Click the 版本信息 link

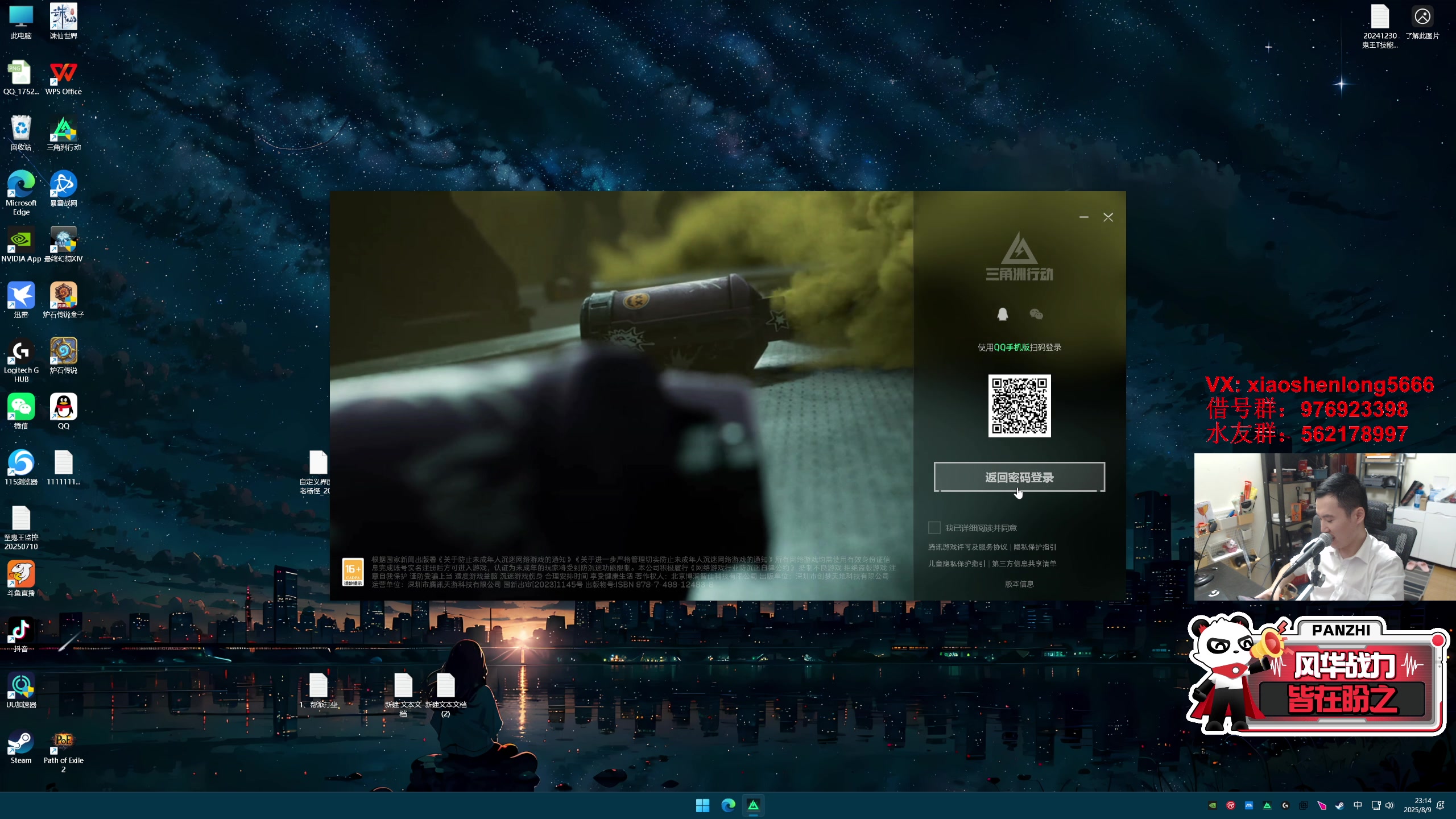pyautogui.click(x=1019, y=584)
